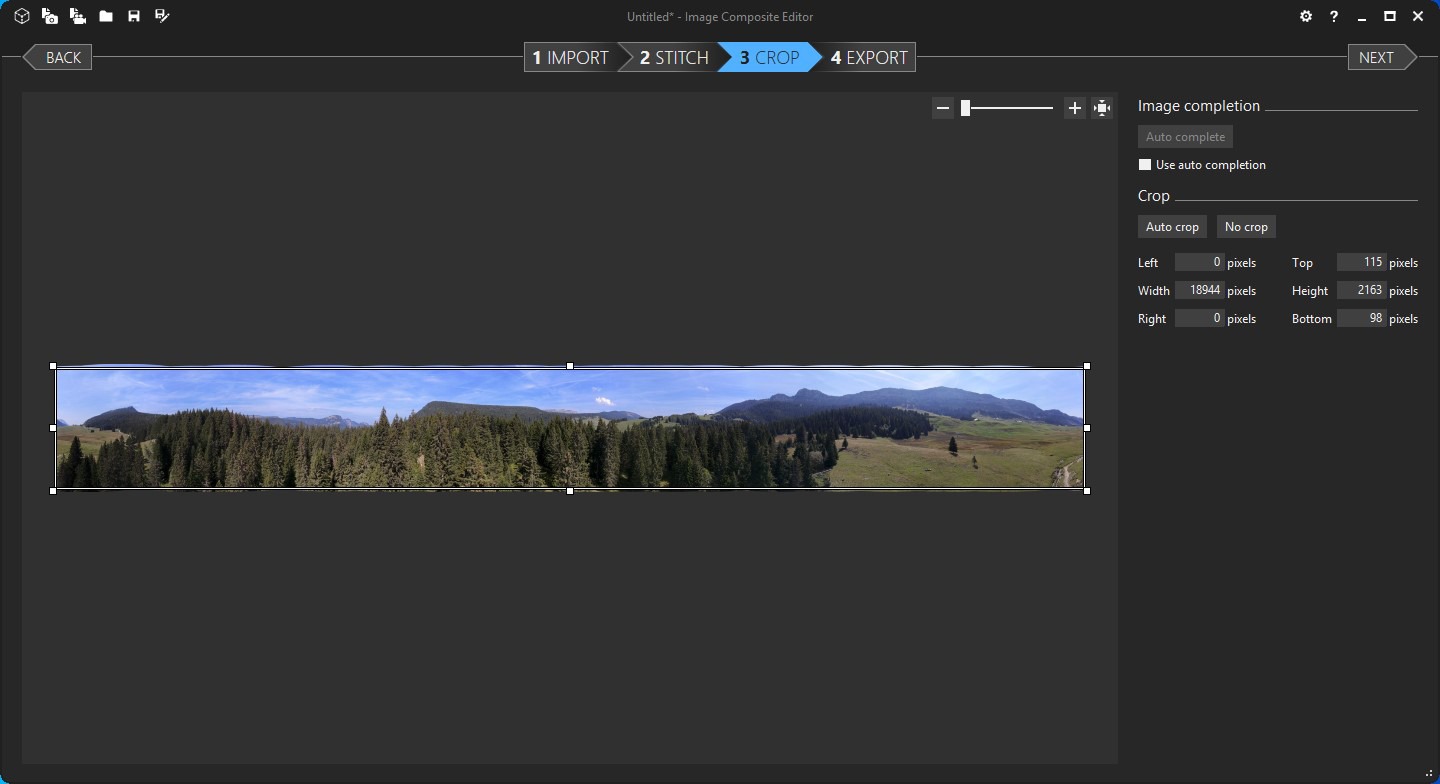Click the stitched panorama preview image
This screenshot has height=784, width=1440.
(x=570, y=428)
